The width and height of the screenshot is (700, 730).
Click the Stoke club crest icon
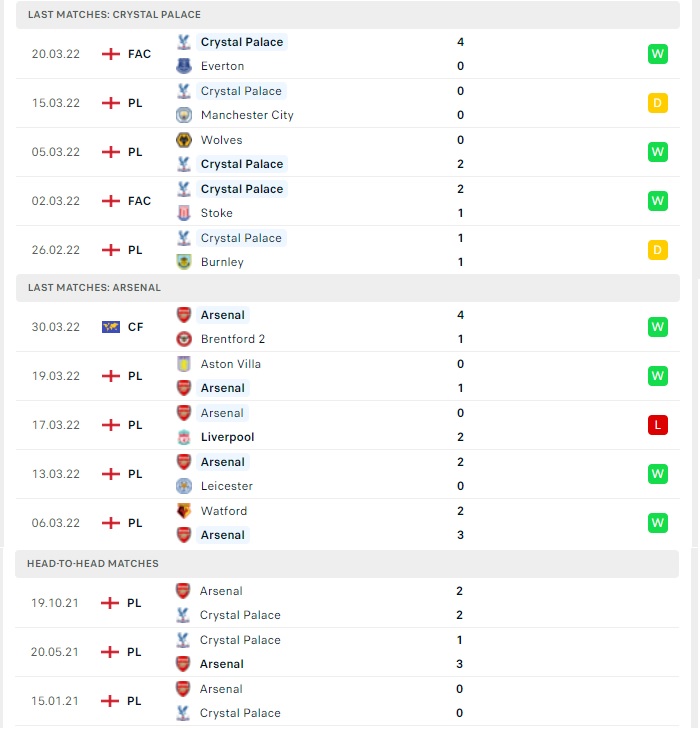coord(184,213)
